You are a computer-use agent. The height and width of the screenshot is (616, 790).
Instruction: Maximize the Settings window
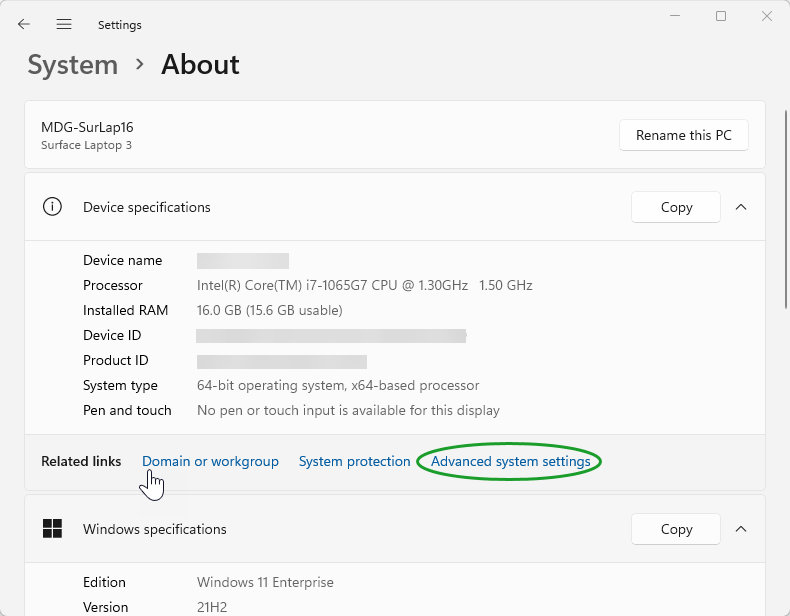[x=720, y=16]
